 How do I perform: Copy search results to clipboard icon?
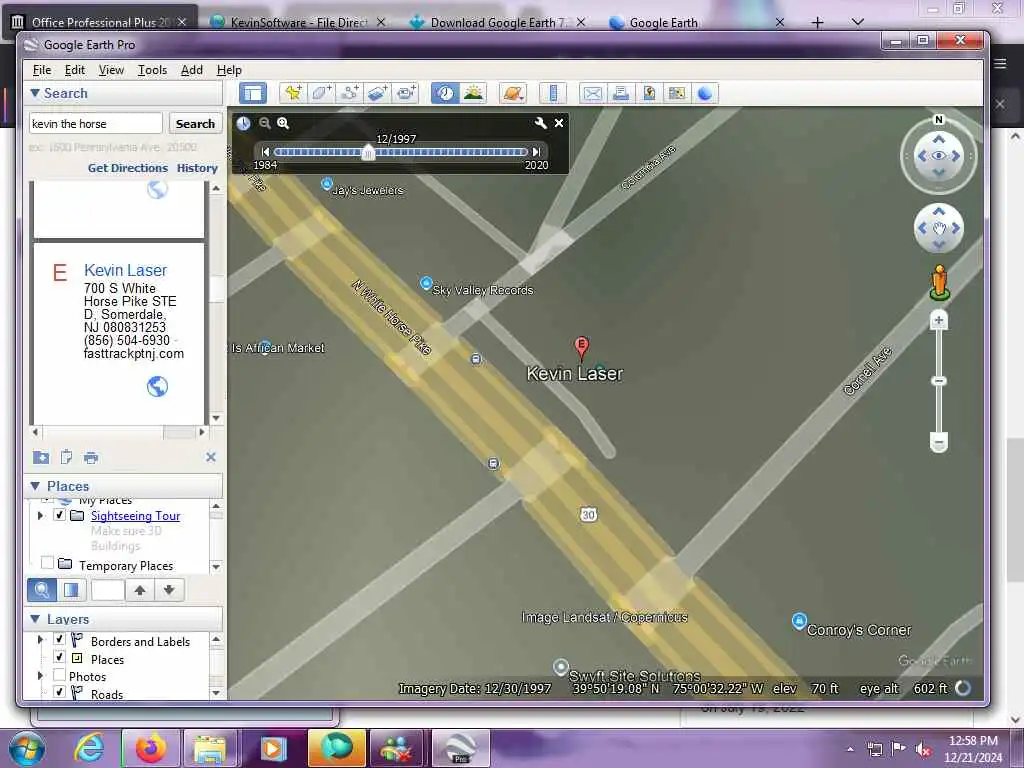click(66, 457)
